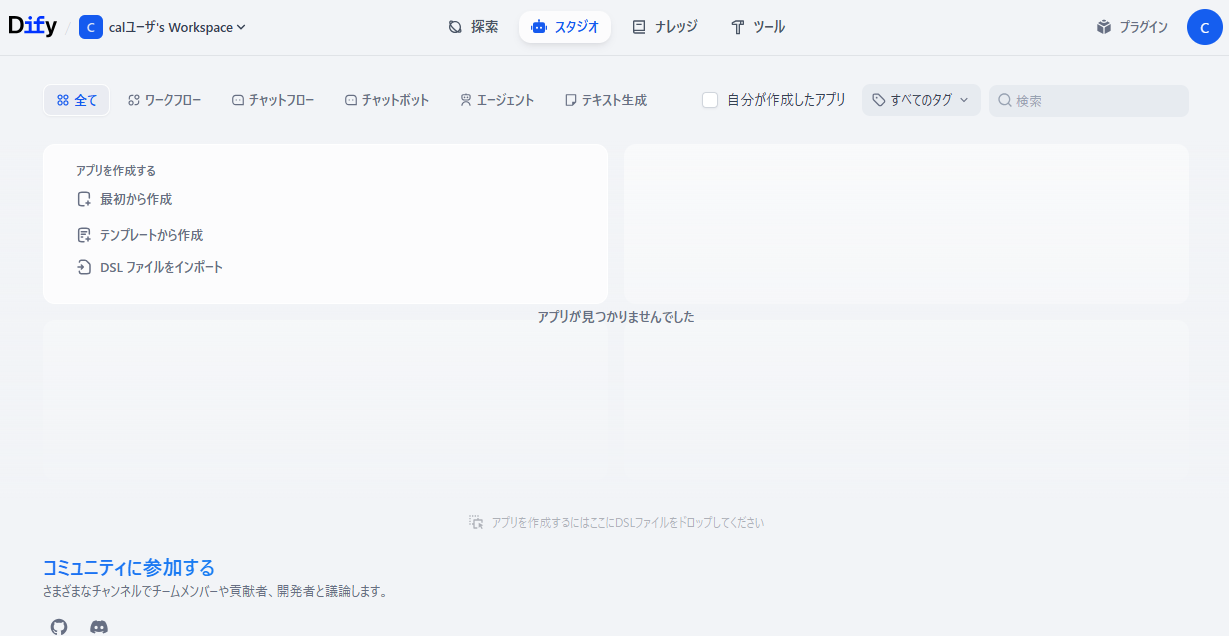Viewport: 1229px width, 636px height.
Task: Open the ナレッジ (Knowledge) section
Action: pos(664,27)
